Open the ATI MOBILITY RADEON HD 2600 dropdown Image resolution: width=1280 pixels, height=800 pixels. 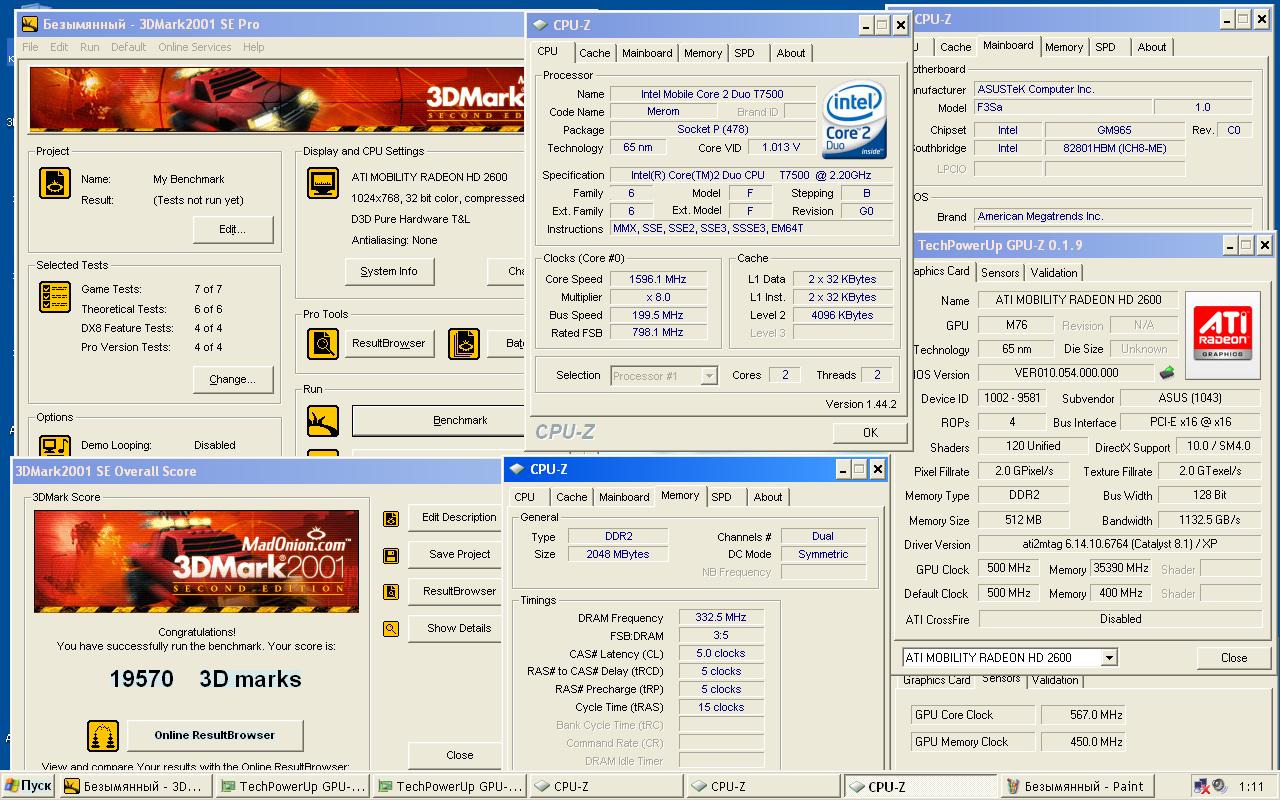[1109, 658]
